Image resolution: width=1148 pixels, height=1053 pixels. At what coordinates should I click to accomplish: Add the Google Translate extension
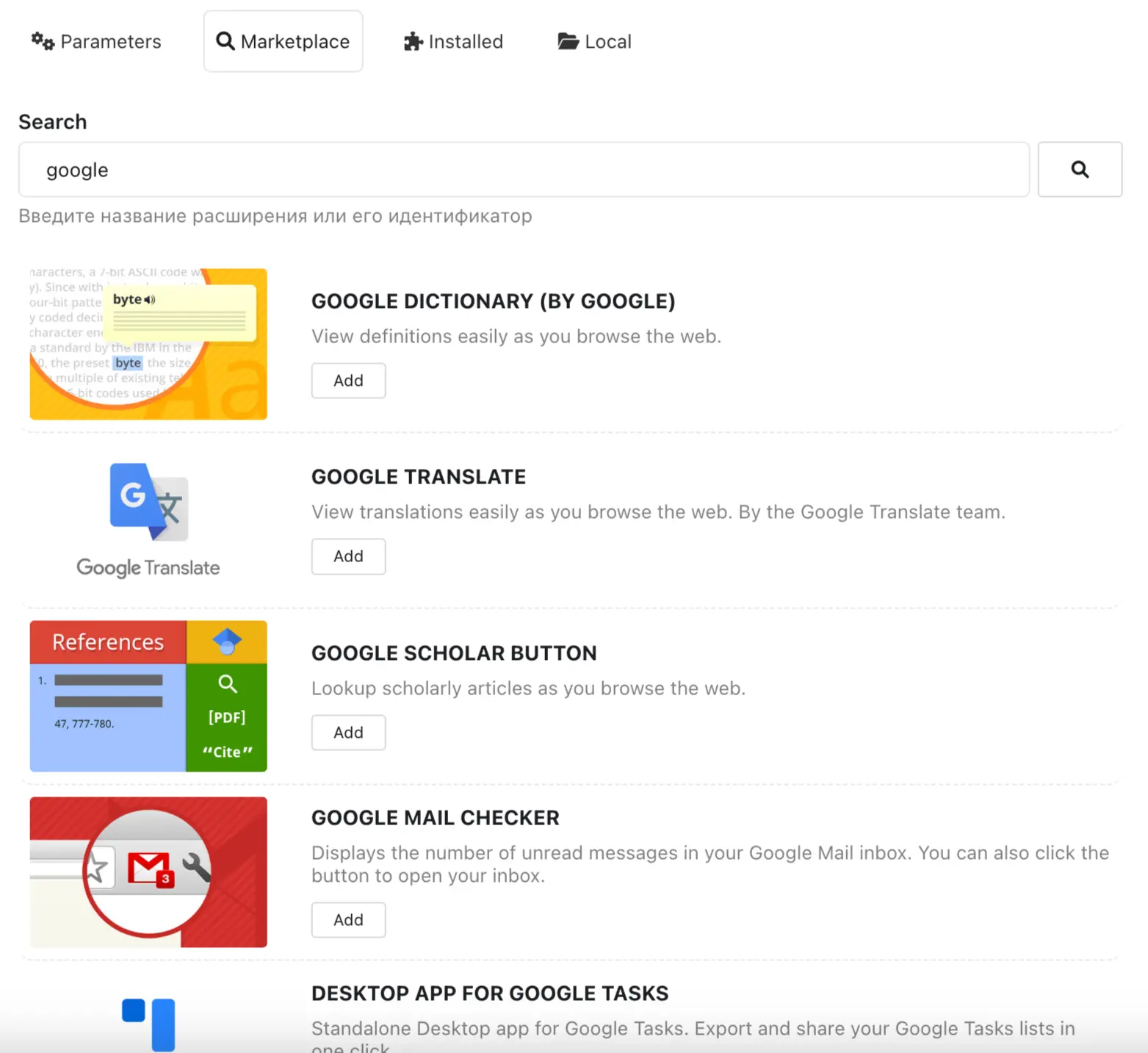tap(348, 556)
